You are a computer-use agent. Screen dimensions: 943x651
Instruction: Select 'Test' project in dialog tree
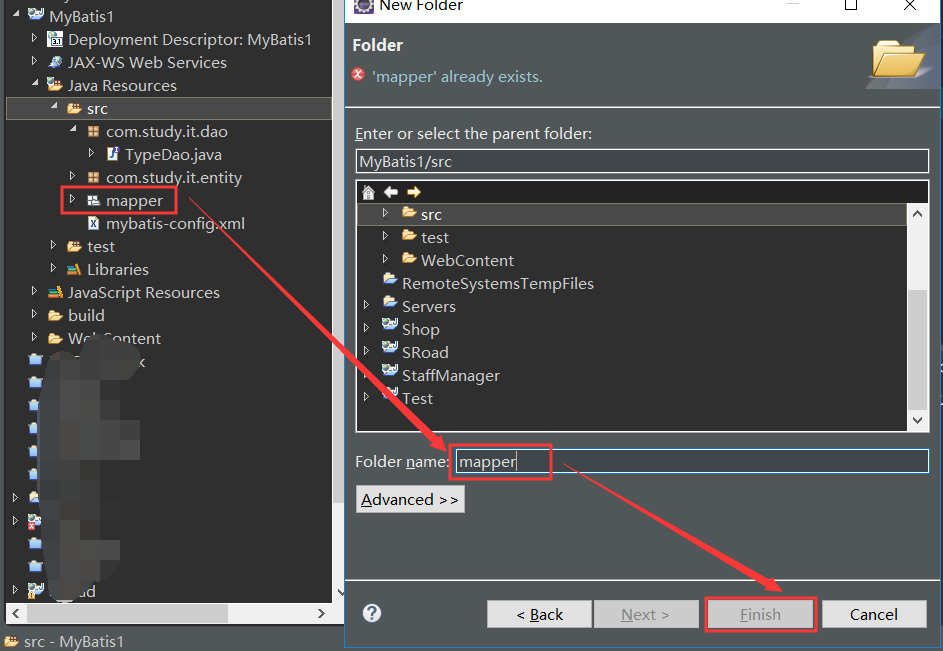417,399
